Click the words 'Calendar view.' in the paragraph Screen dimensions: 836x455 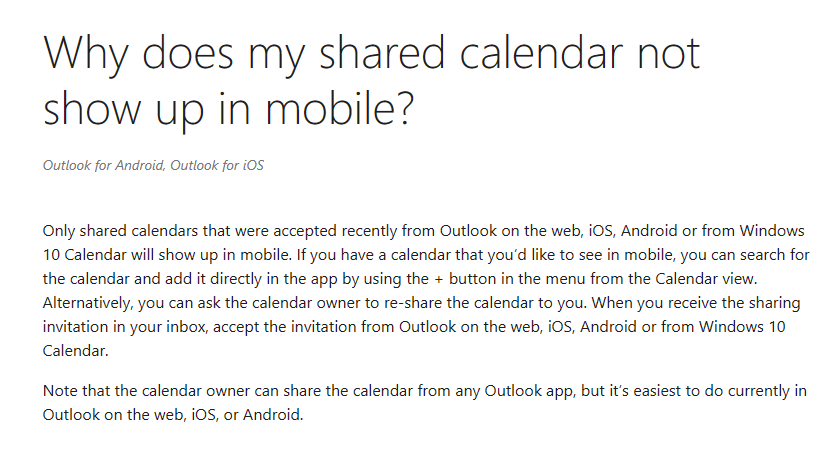pos(706,279)
